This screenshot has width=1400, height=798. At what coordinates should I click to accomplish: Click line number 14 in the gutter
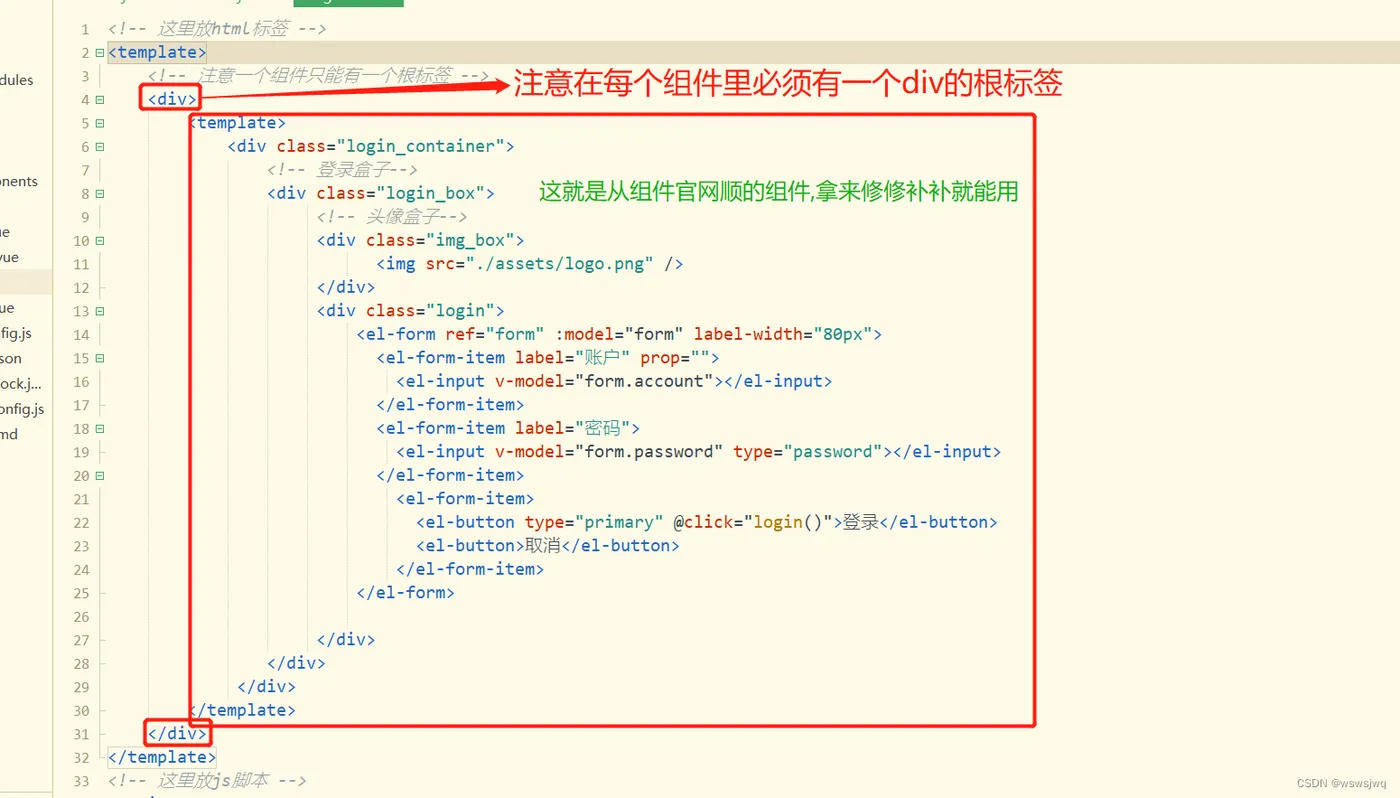[81, 335]
